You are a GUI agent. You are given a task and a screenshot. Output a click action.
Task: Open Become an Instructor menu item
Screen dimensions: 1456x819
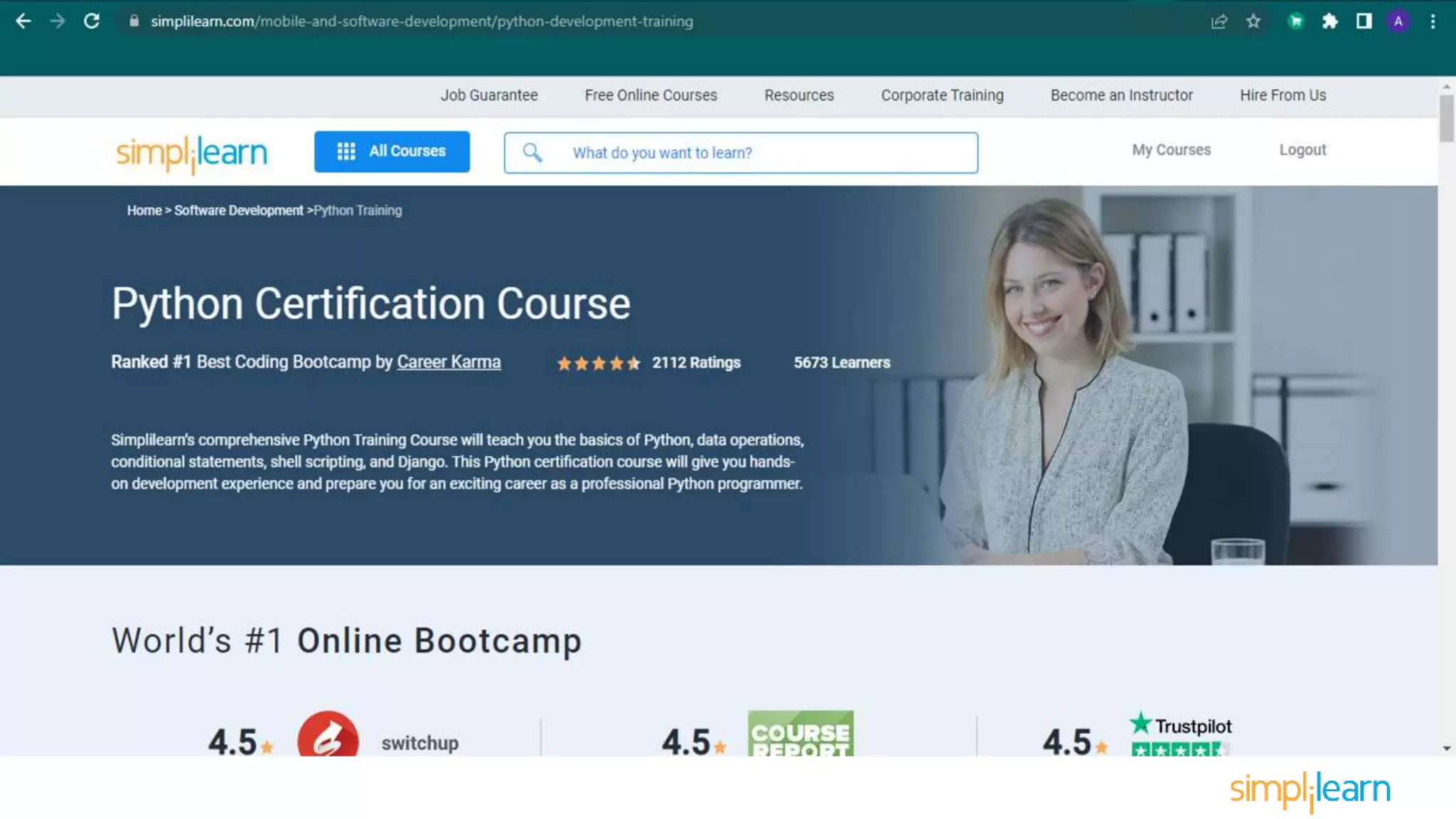tap(1122, 95)
